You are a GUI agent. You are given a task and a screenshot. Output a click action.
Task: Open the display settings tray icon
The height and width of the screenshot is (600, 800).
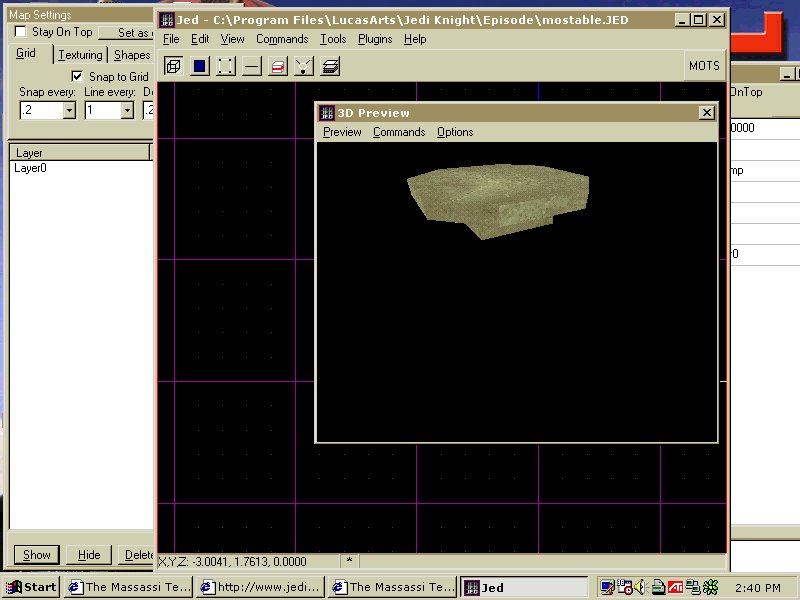[x=607, y=587]
